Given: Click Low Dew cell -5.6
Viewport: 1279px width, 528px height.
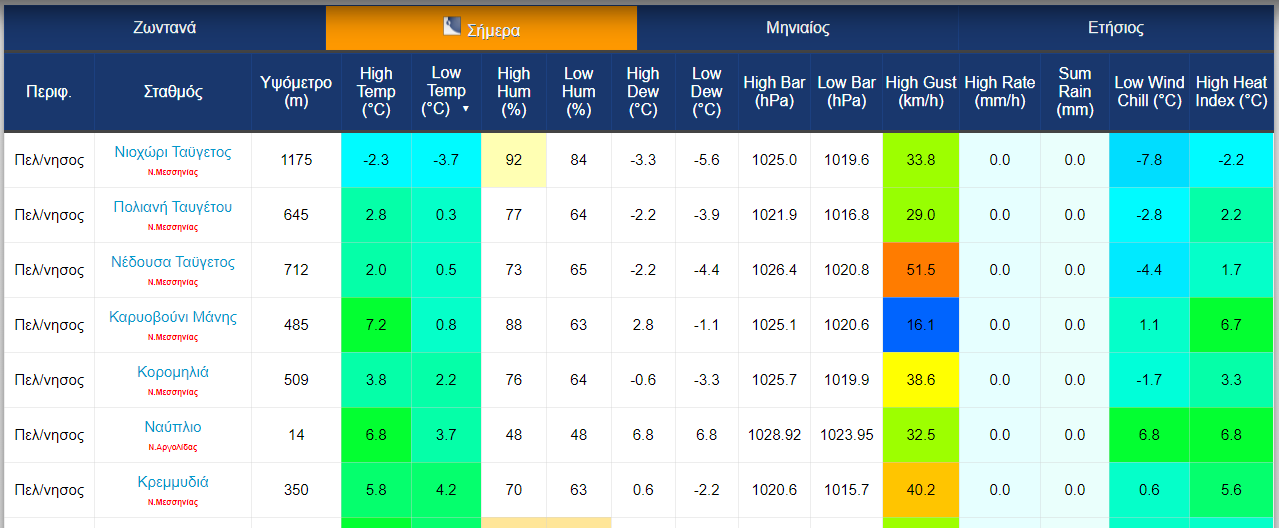Looking at the screenshot, I should (x=707, y=160).
